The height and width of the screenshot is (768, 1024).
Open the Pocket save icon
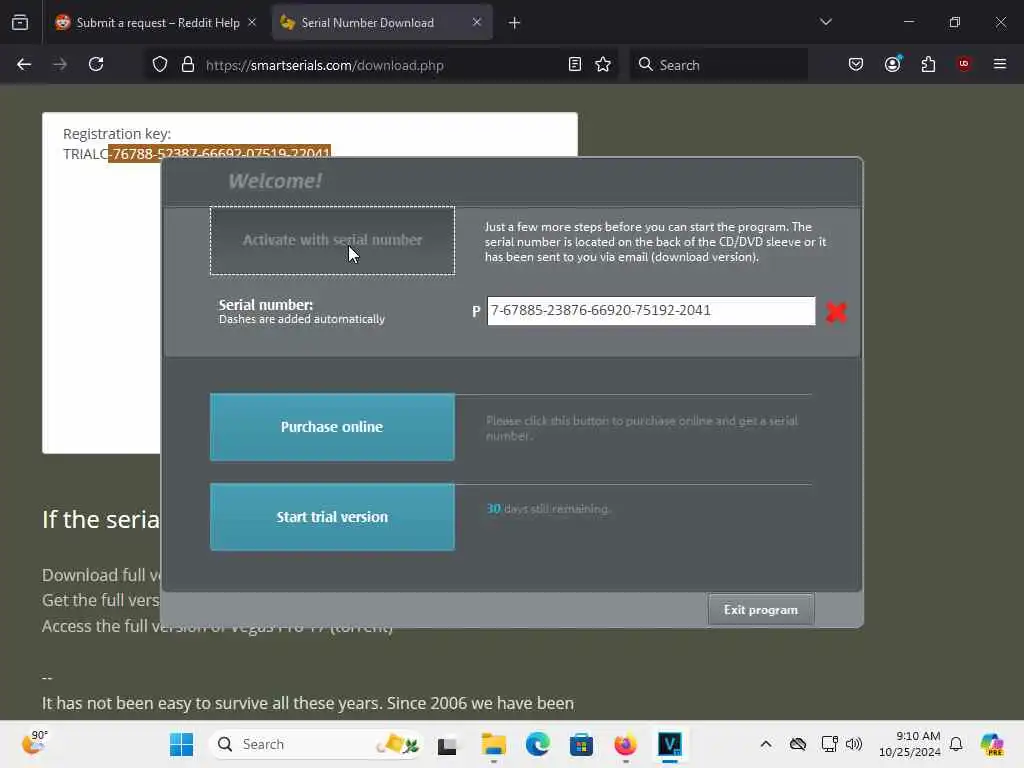point(856,64)
